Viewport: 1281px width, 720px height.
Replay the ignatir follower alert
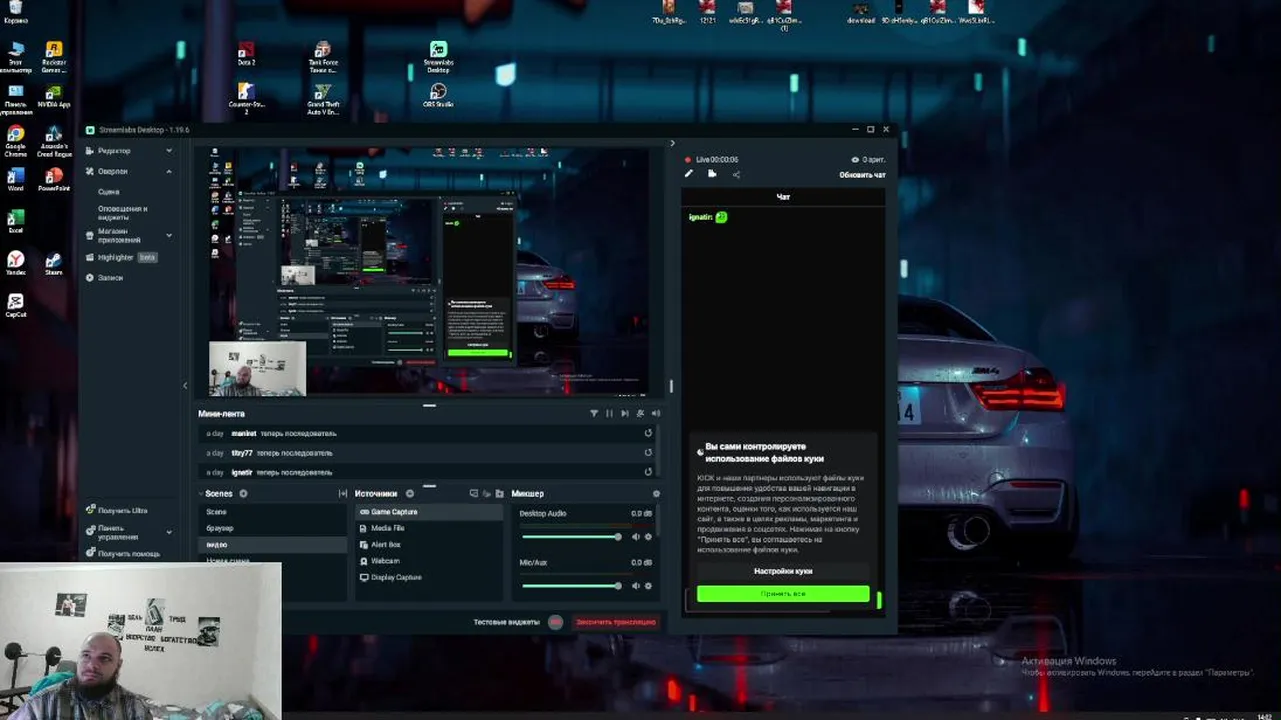click(648, 472)
